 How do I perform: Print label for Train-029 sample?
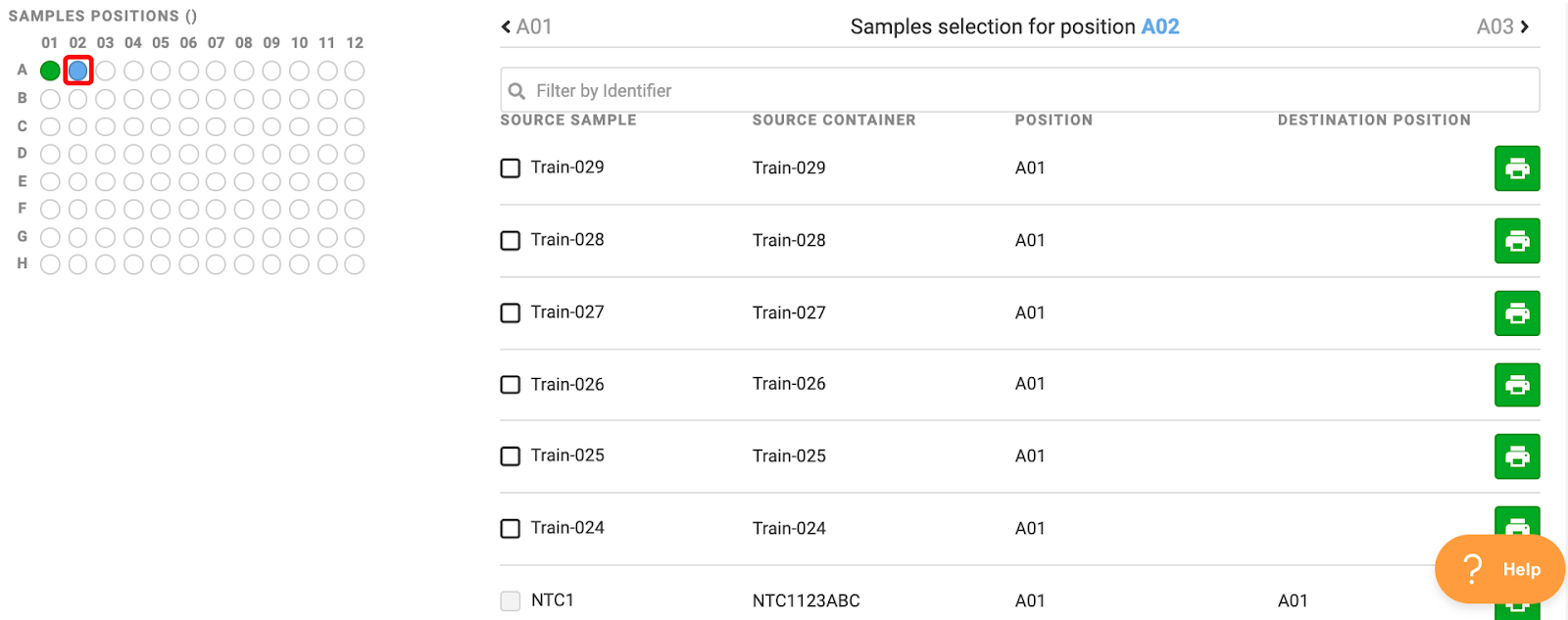click(x=1517, y=168)
